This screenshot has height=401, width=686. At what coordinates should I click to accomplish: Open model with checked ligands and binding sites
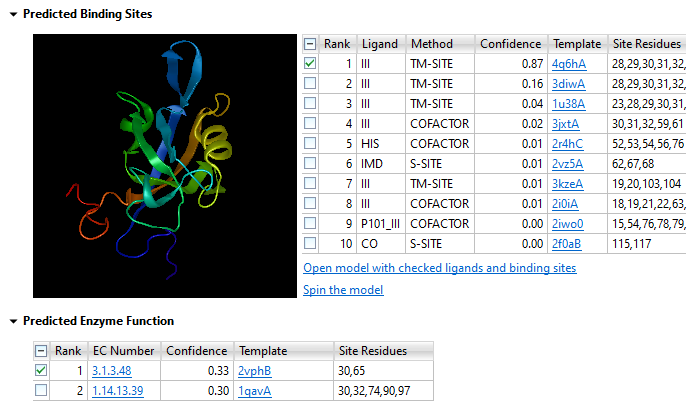pos(440,268)
